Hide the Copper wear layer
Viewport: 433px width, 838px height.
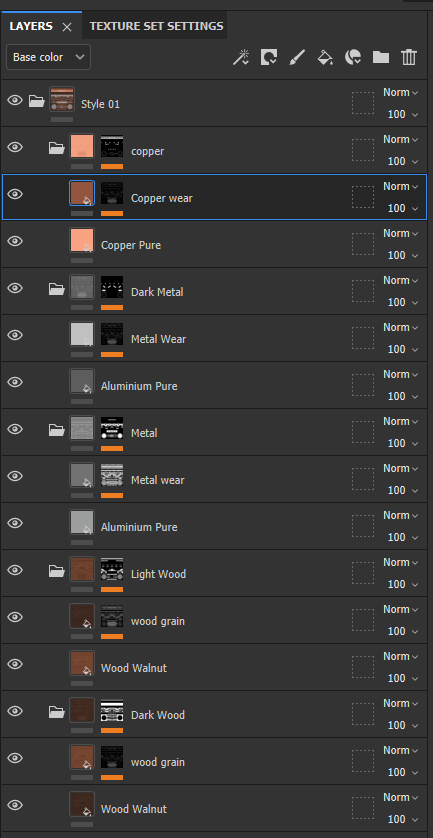(15, 194)
